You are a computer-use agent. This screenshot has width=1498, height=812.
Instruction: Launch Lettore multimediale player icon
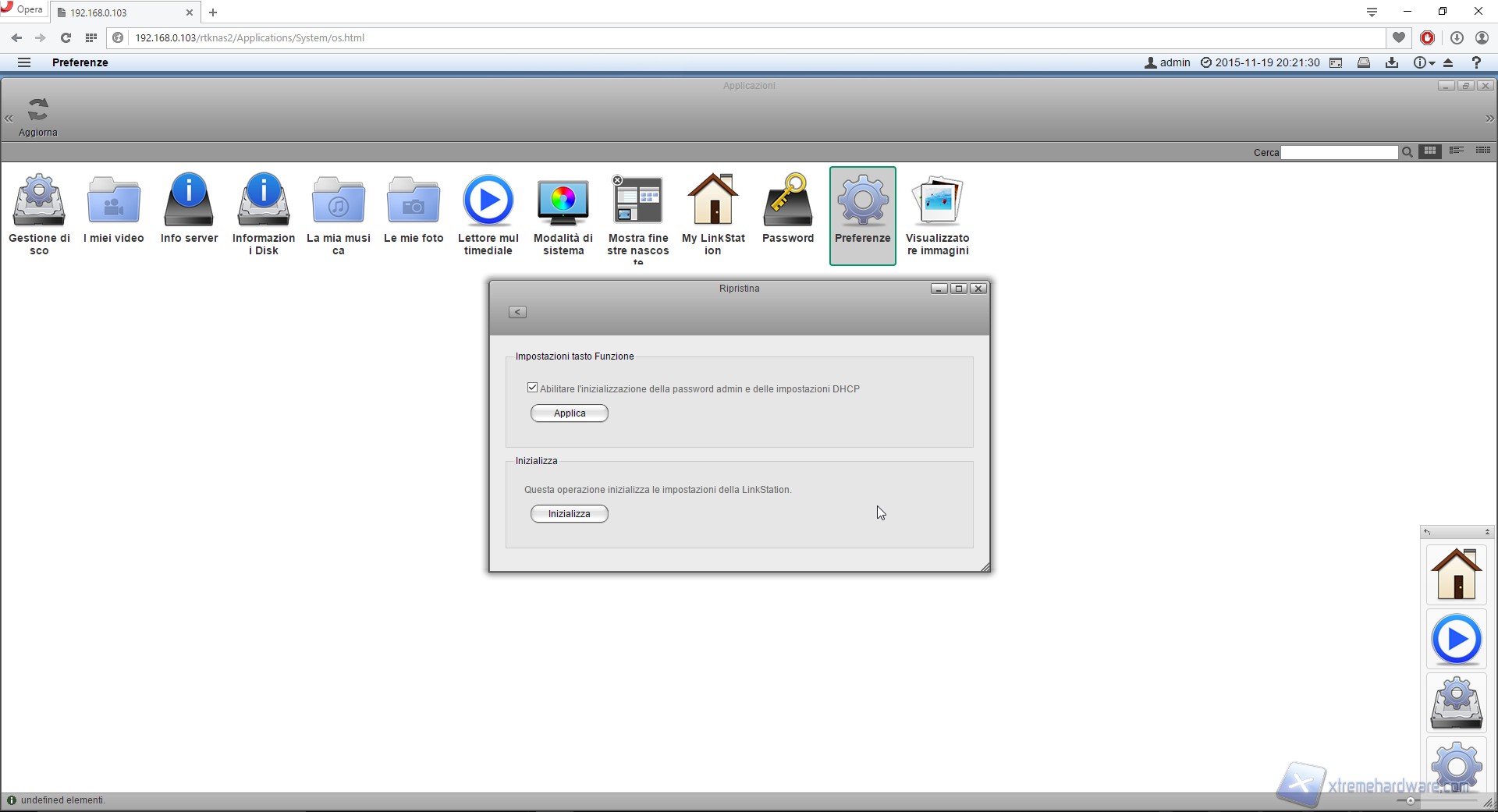coord(488,201)
